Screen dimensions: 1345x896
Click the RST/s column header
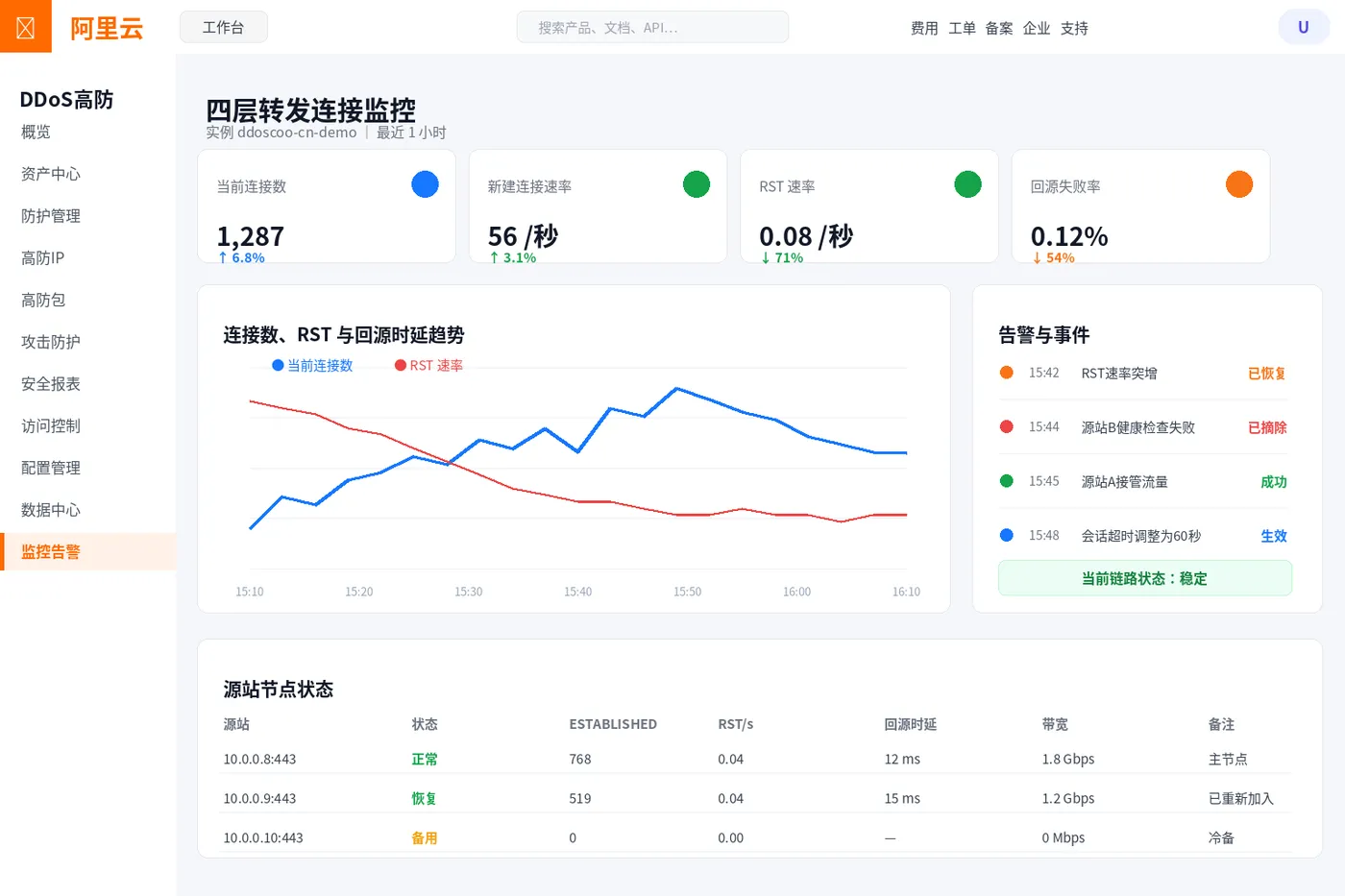tap(735, 724)
